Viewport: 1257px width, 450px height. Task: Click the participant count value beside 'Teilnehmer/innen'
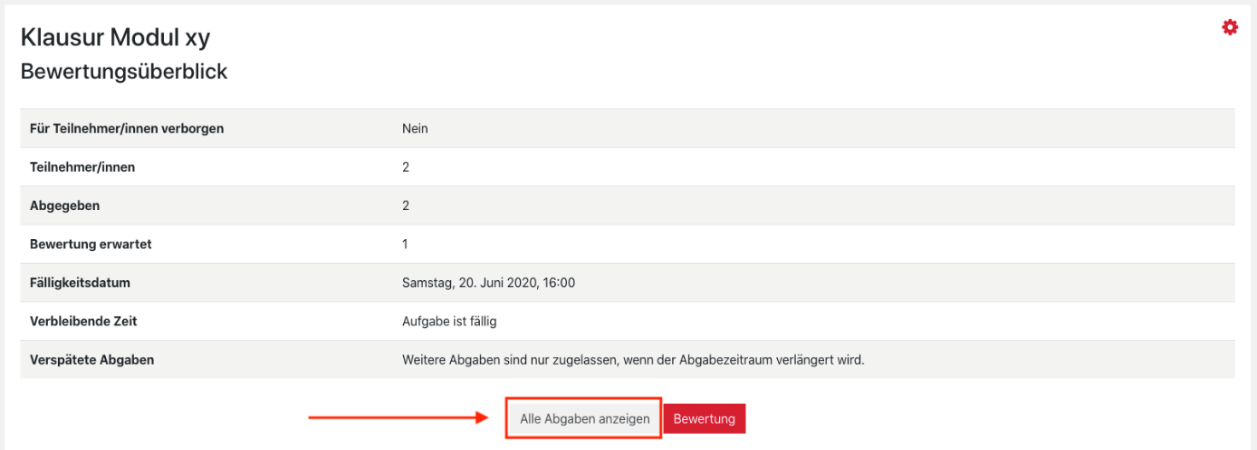405,167
